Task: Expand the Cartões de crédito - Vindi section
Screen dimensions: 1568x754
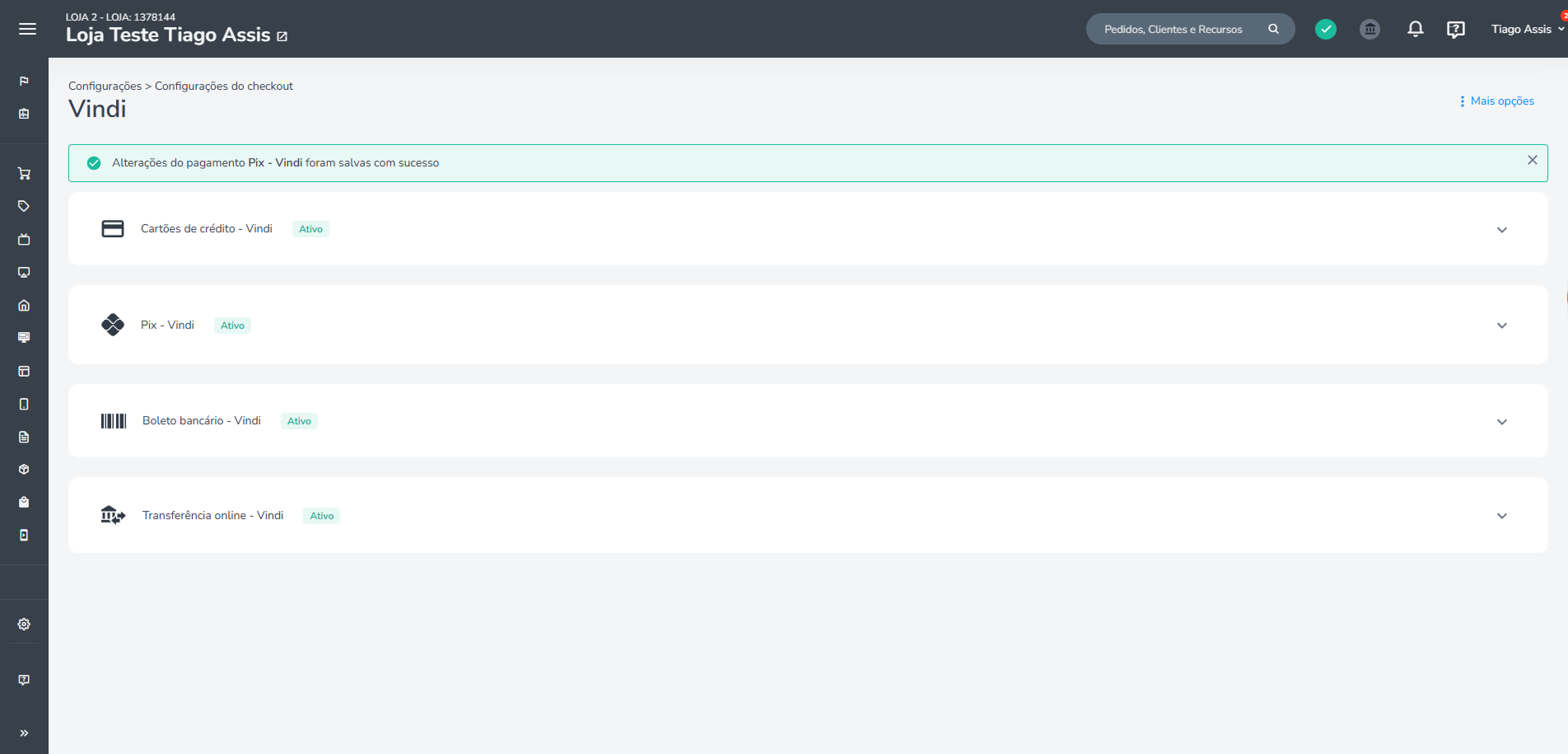Action: (1501, 230)
